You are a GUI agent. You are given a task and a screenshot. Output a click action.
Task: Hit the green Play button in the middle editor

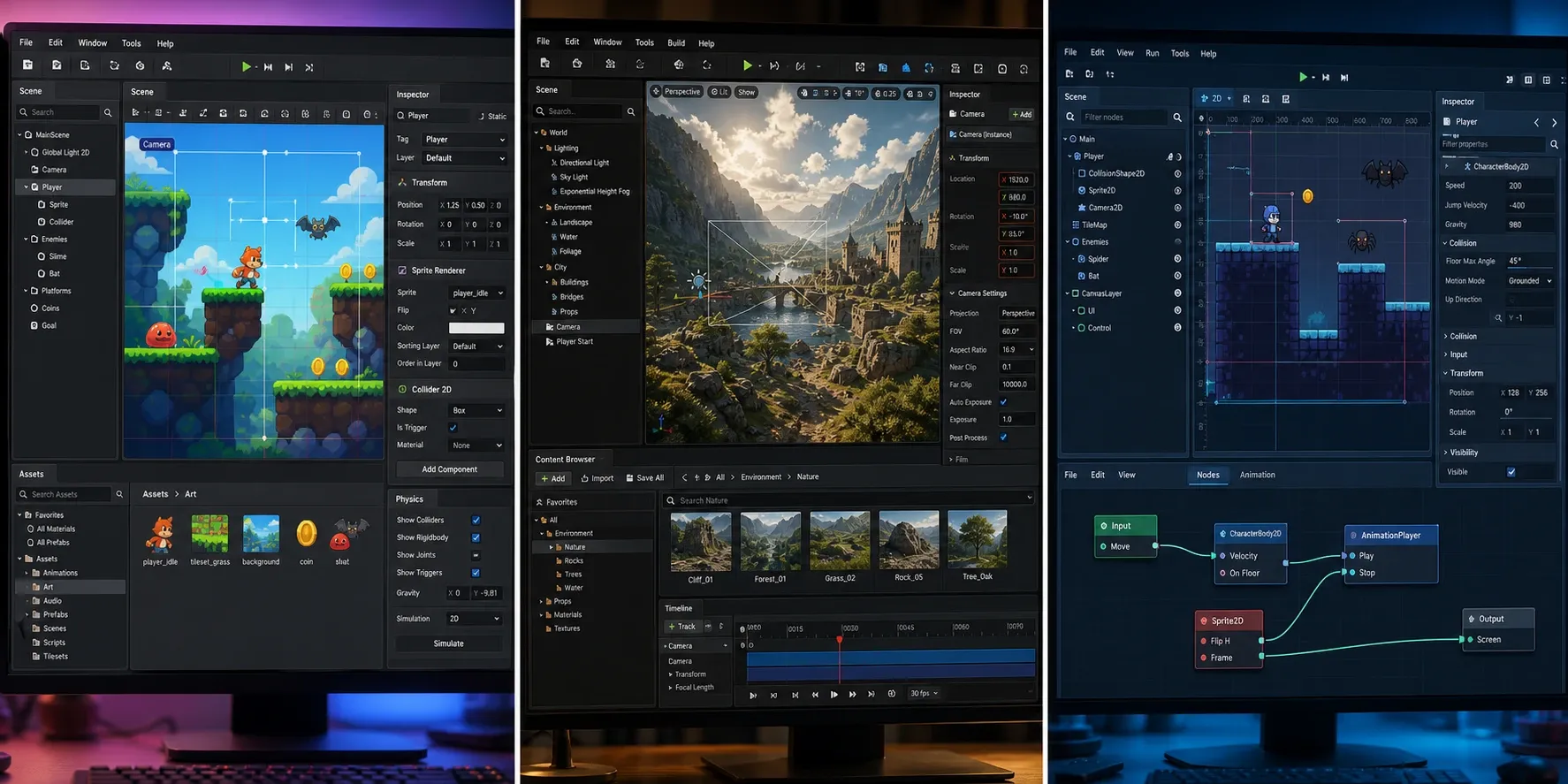tap(748, 65)
